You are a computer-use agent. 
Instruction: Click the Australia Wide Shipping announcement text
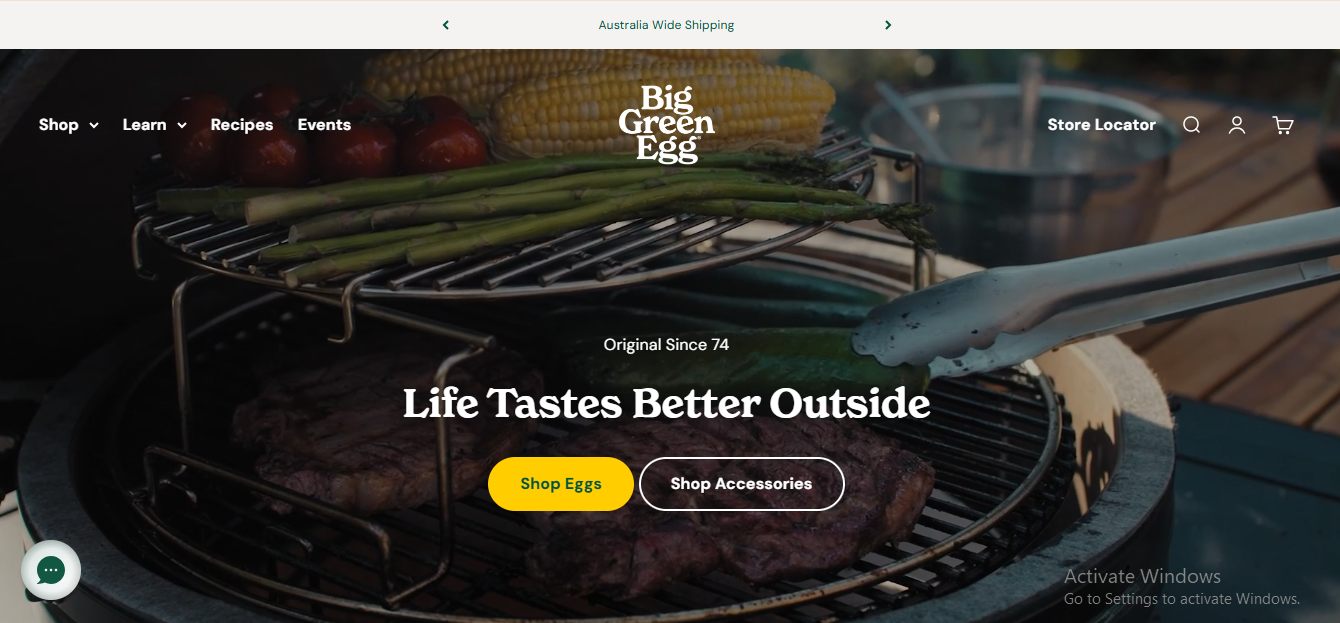pyautogui.click(x=666, y=25)
